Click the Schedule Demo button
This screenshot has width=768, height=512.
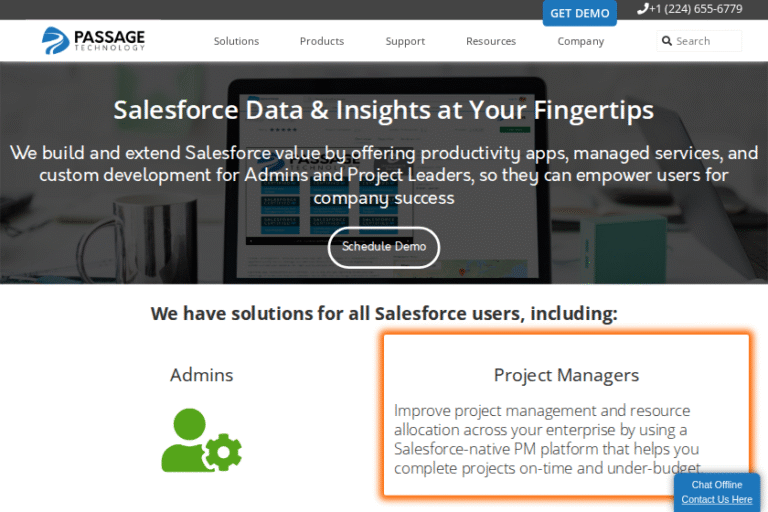[384, 247]
